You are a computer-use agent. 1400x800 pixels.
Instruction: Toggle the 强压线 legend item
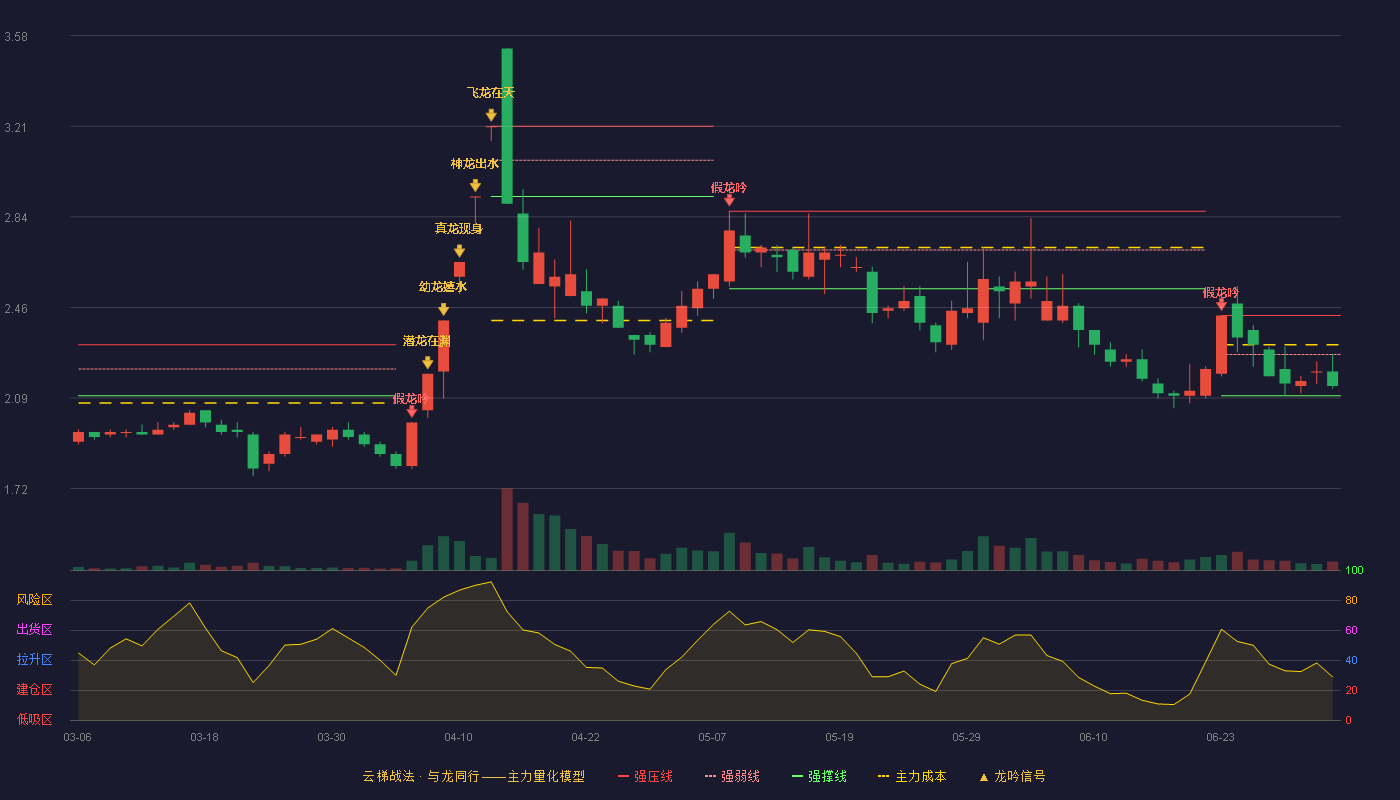(x=645, y=776)
